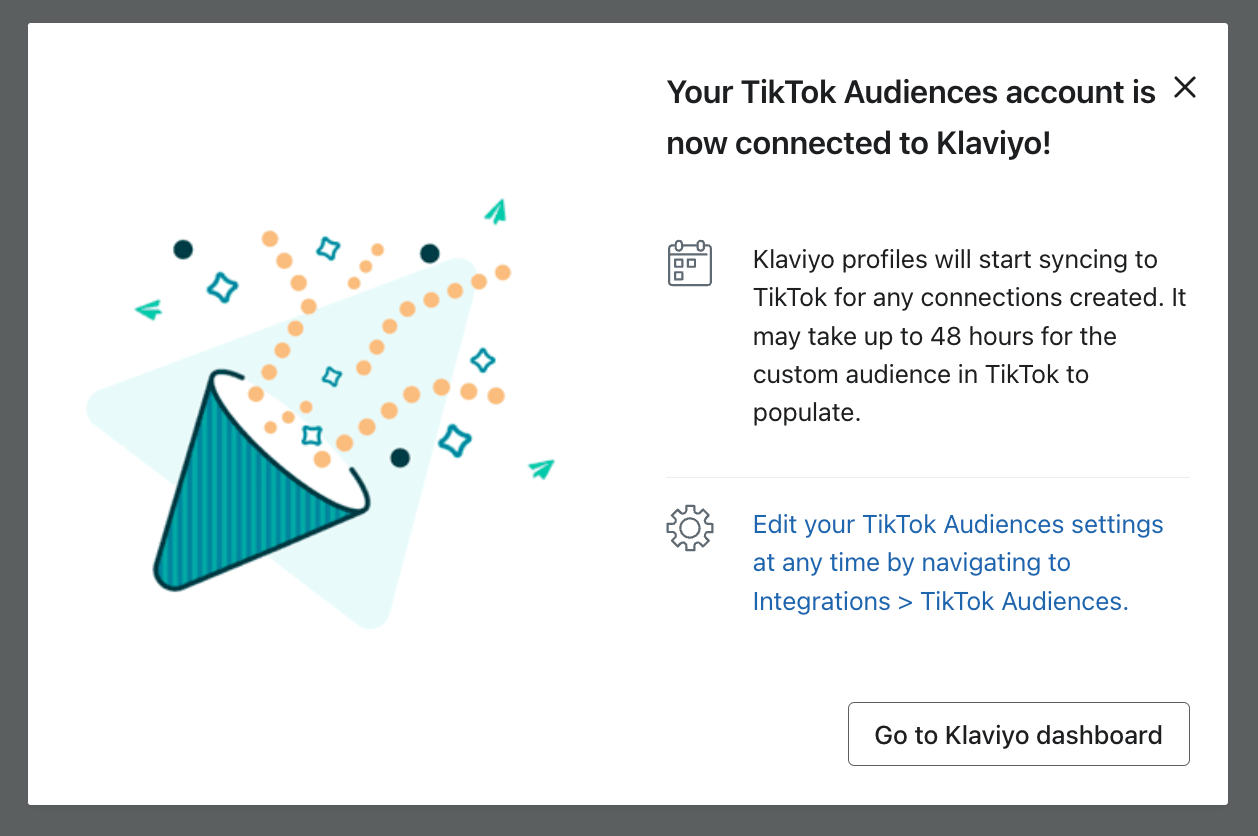1258x836 pixels.
Task: Close the TikTok connection dialog
Action: 1185,88
